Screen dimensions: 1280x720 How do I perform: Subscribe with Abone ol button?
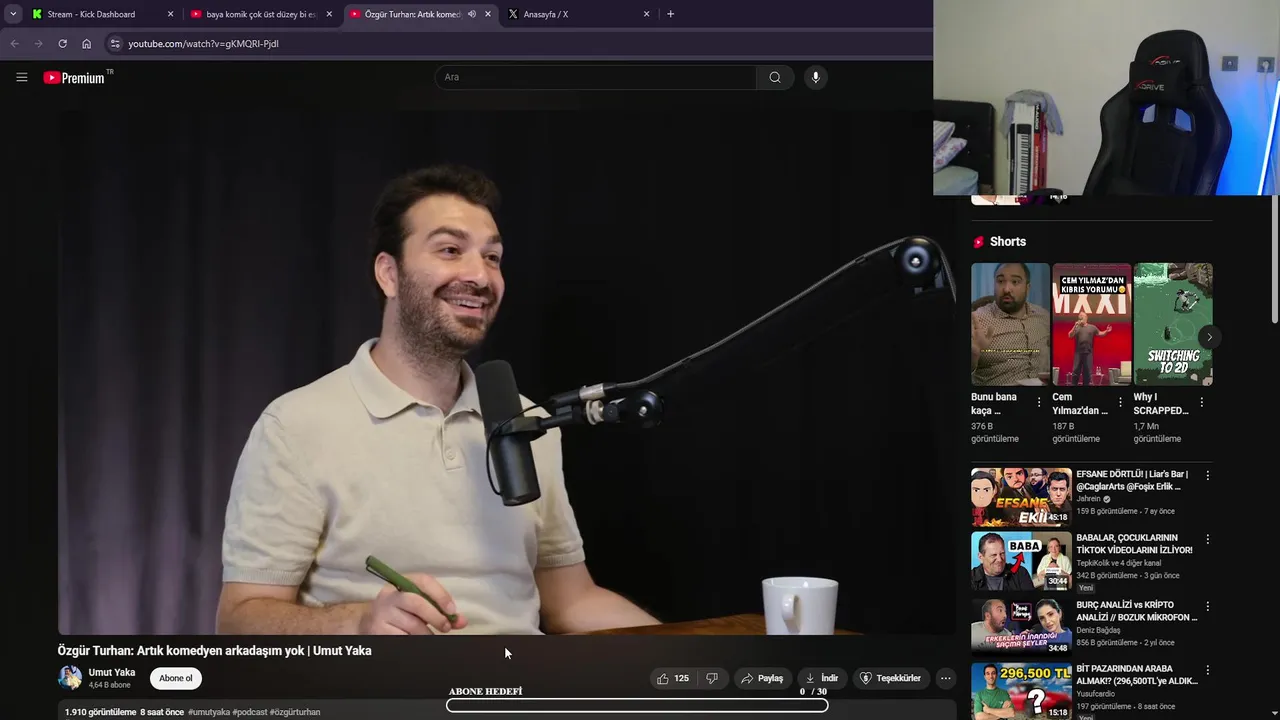point(175,678)
